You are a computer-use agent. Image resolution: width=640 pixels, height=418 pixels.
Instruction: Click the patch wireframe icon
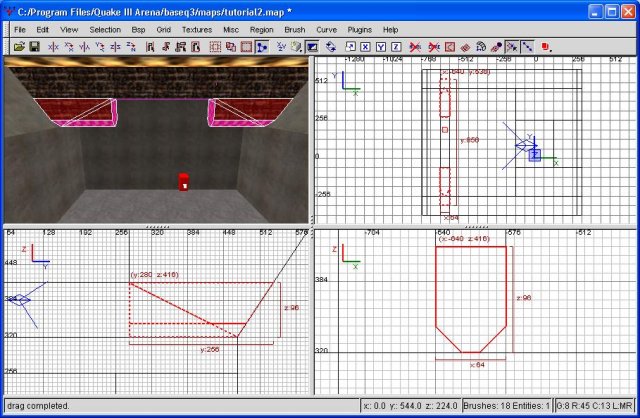coord(465,47)
